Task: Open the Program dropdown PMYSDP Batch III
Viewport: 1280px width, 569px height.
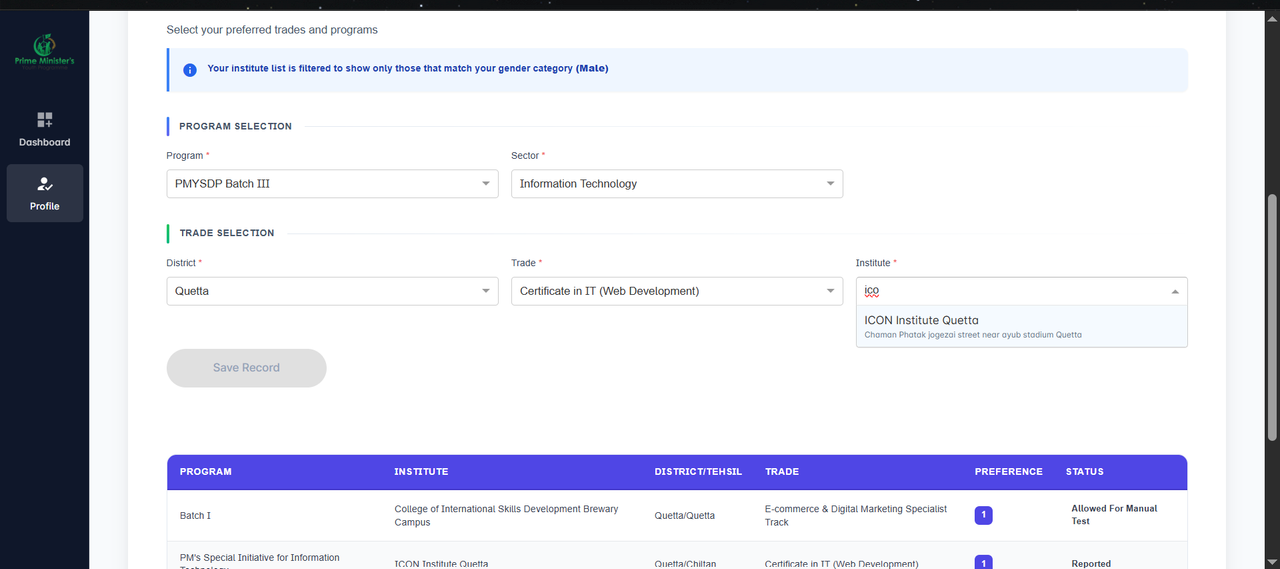Action: coord(332,184)
